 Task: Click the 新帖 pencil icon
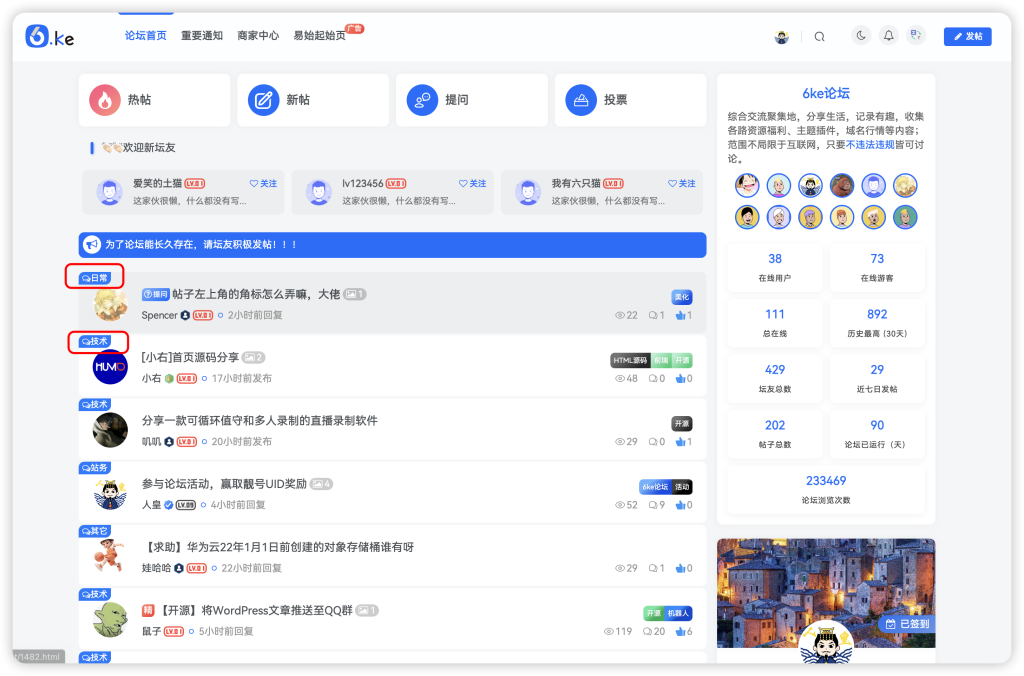[262, 100]
